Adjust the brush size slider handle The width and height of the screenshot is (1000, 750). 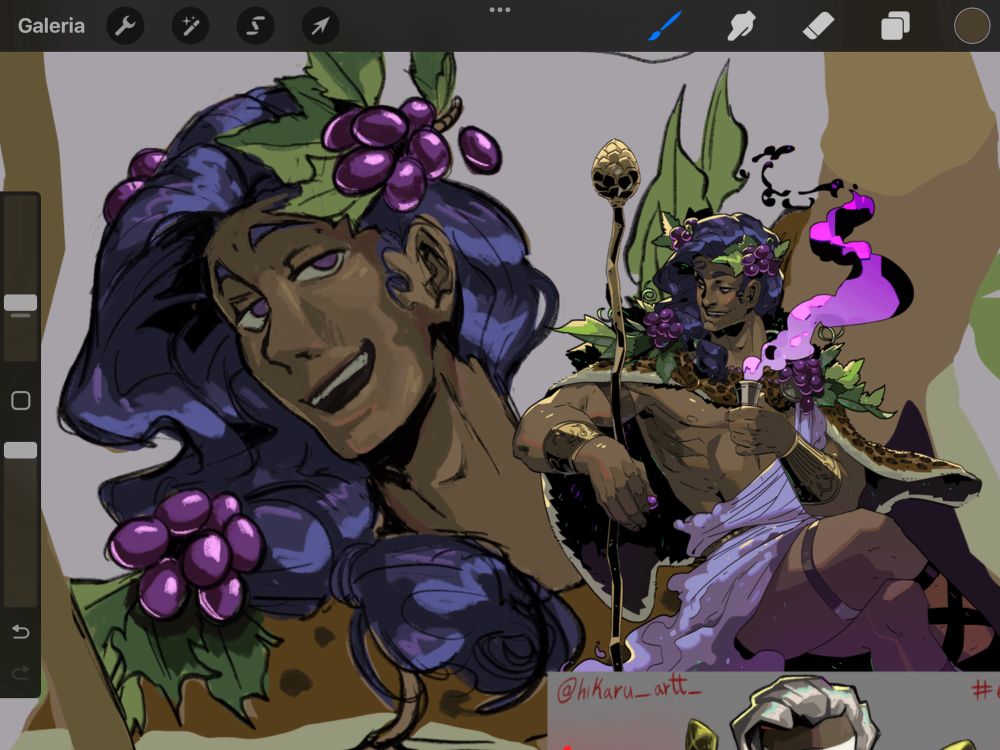click(20, 303)
